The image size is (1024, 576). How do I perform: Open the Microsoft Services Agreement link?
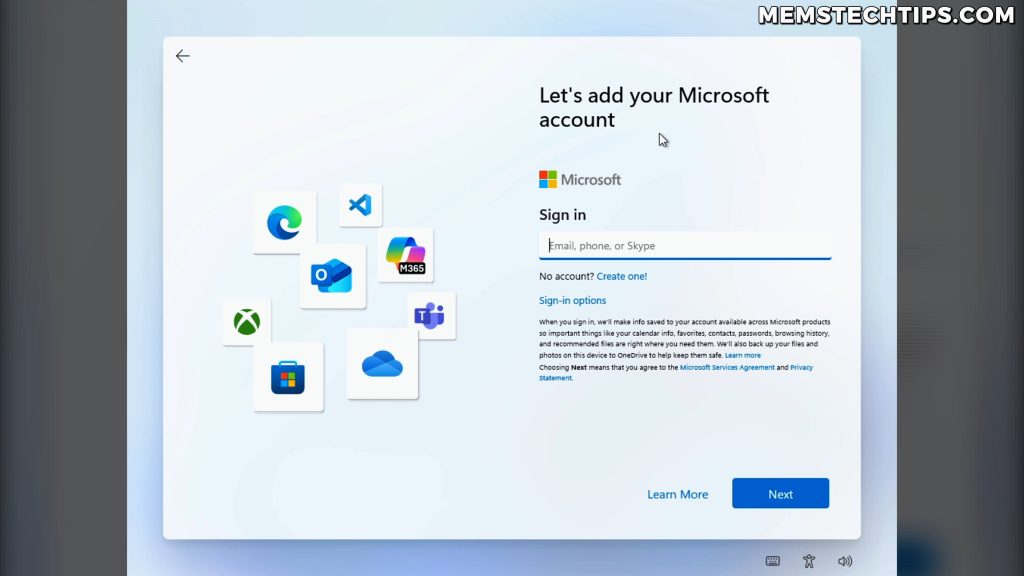[x=727, y=368]
